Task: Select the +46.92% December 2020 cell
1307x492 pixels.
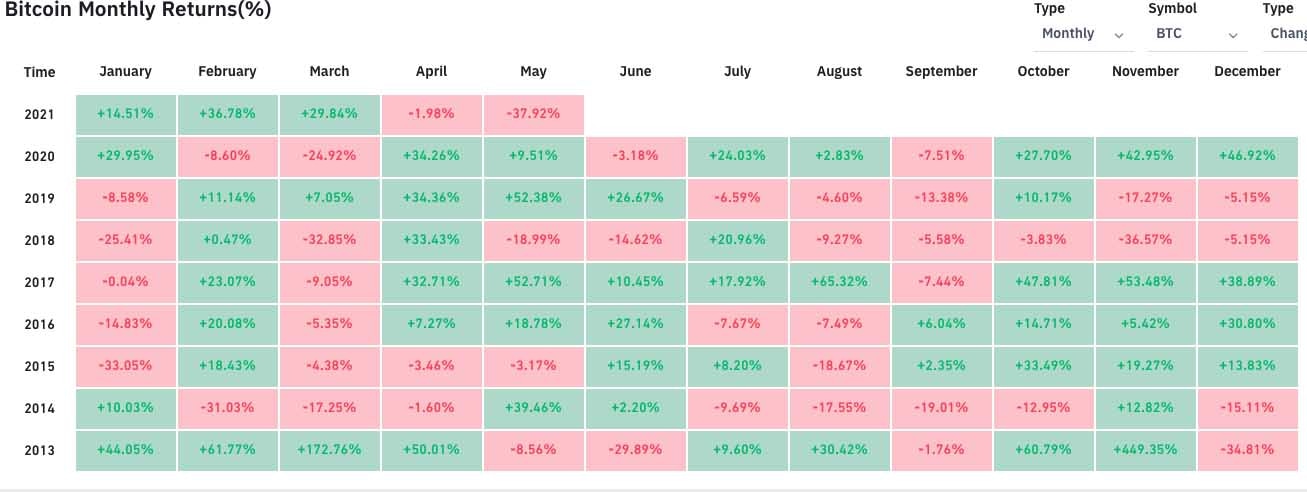Action: [1247, 156]
